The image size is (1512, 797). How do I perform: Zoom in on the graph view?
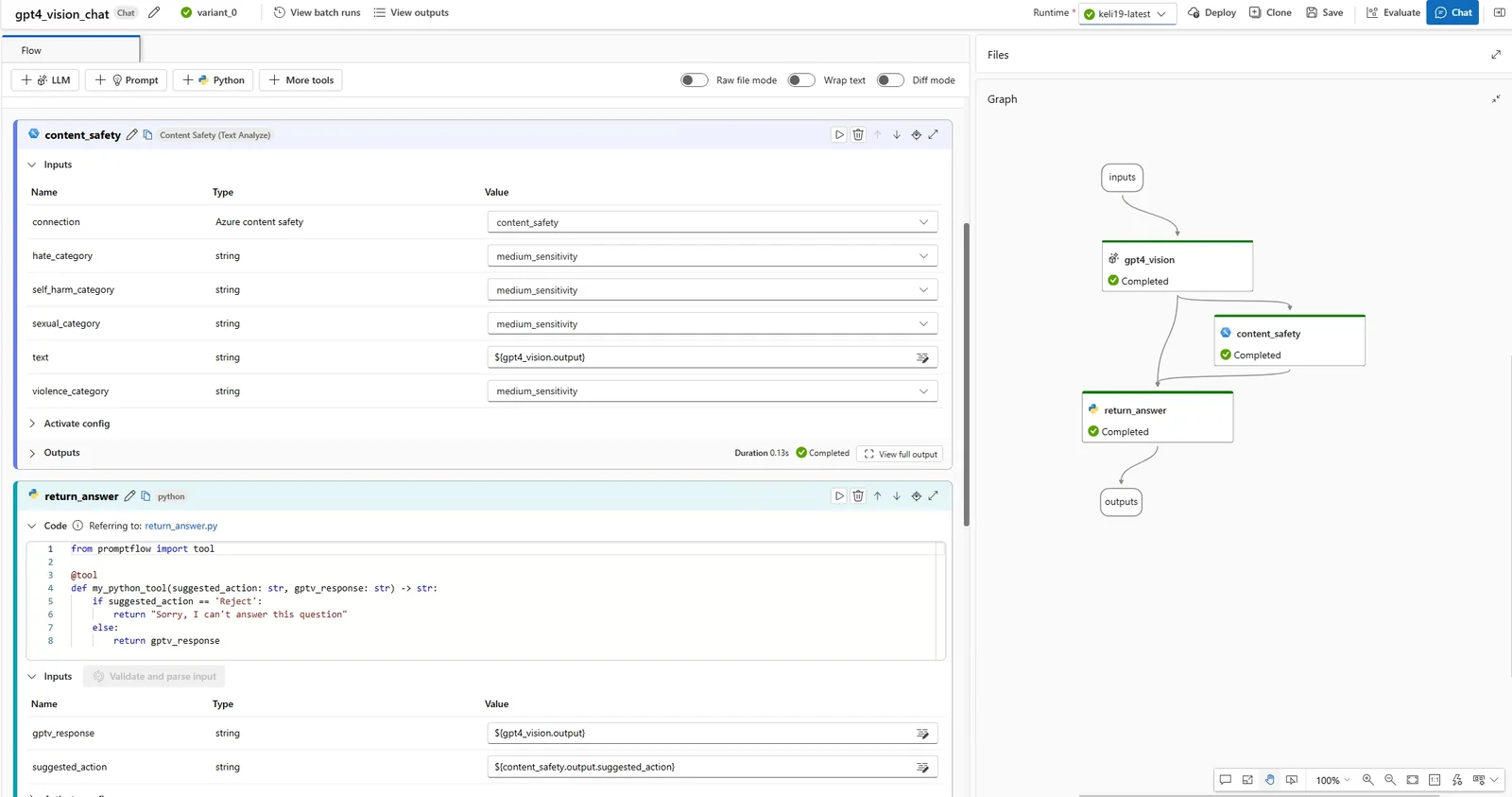[1367, 780]
